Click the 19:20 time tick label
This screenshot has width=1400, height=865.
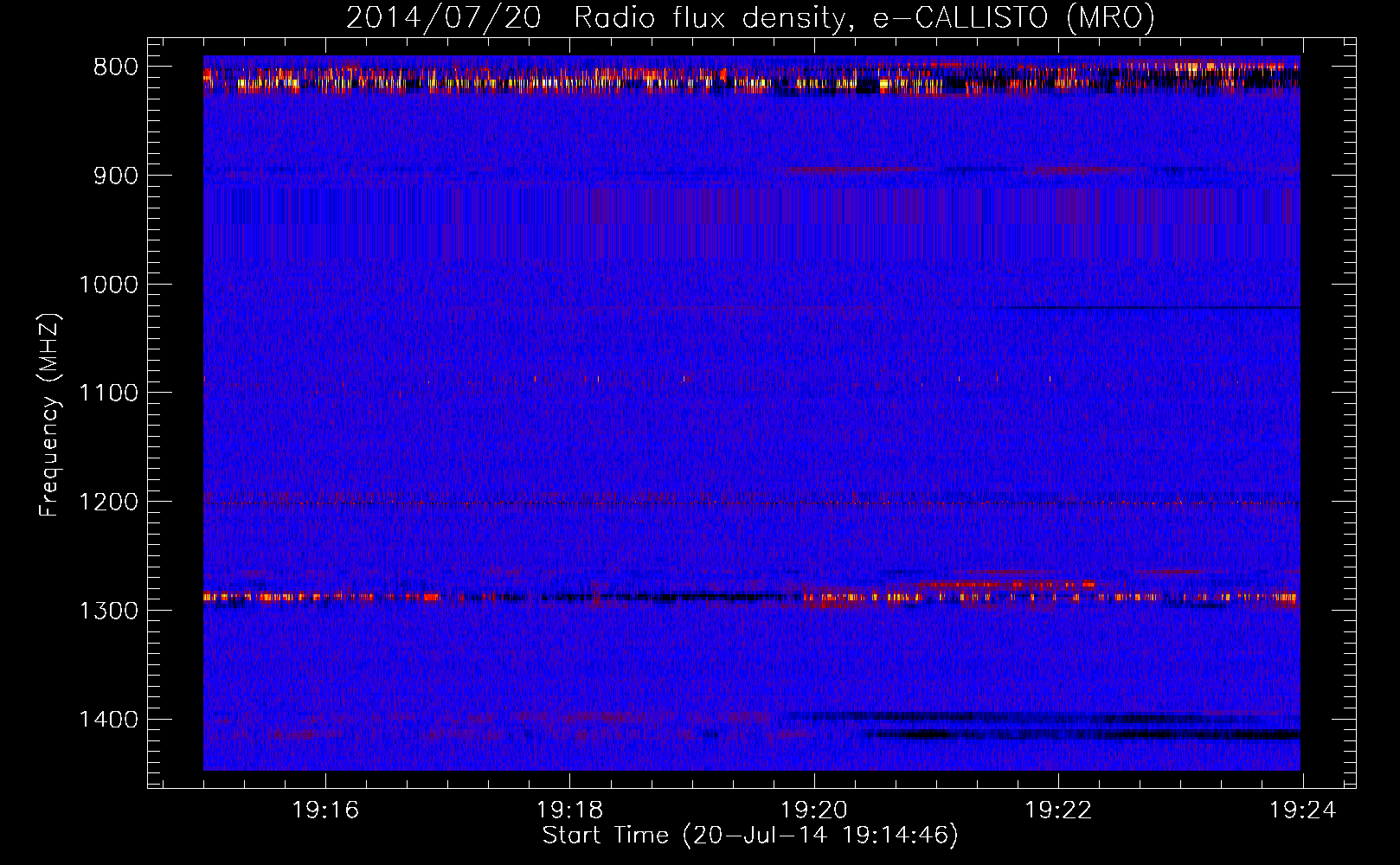point(814,810)
